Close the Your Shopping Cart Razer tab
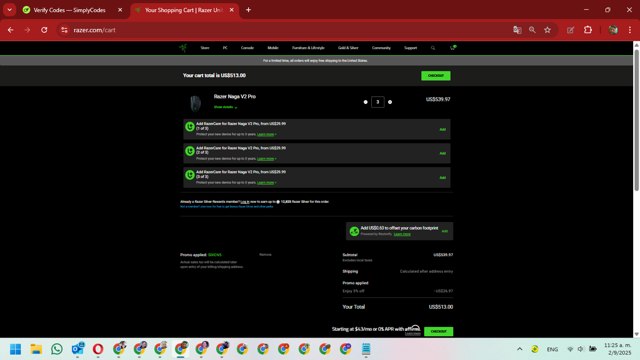Image resolution: width=640 pixels, height=360 pixels. [x=231, y=10]
